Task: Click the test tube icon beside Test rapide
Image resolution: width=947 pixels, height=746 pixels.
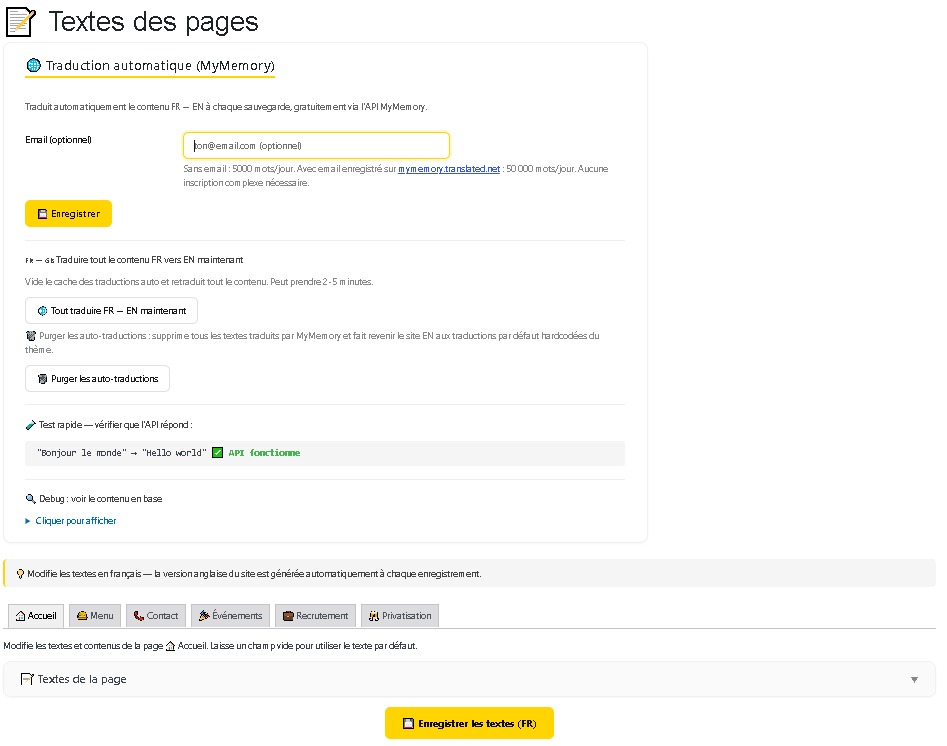Action: (31, 425)
